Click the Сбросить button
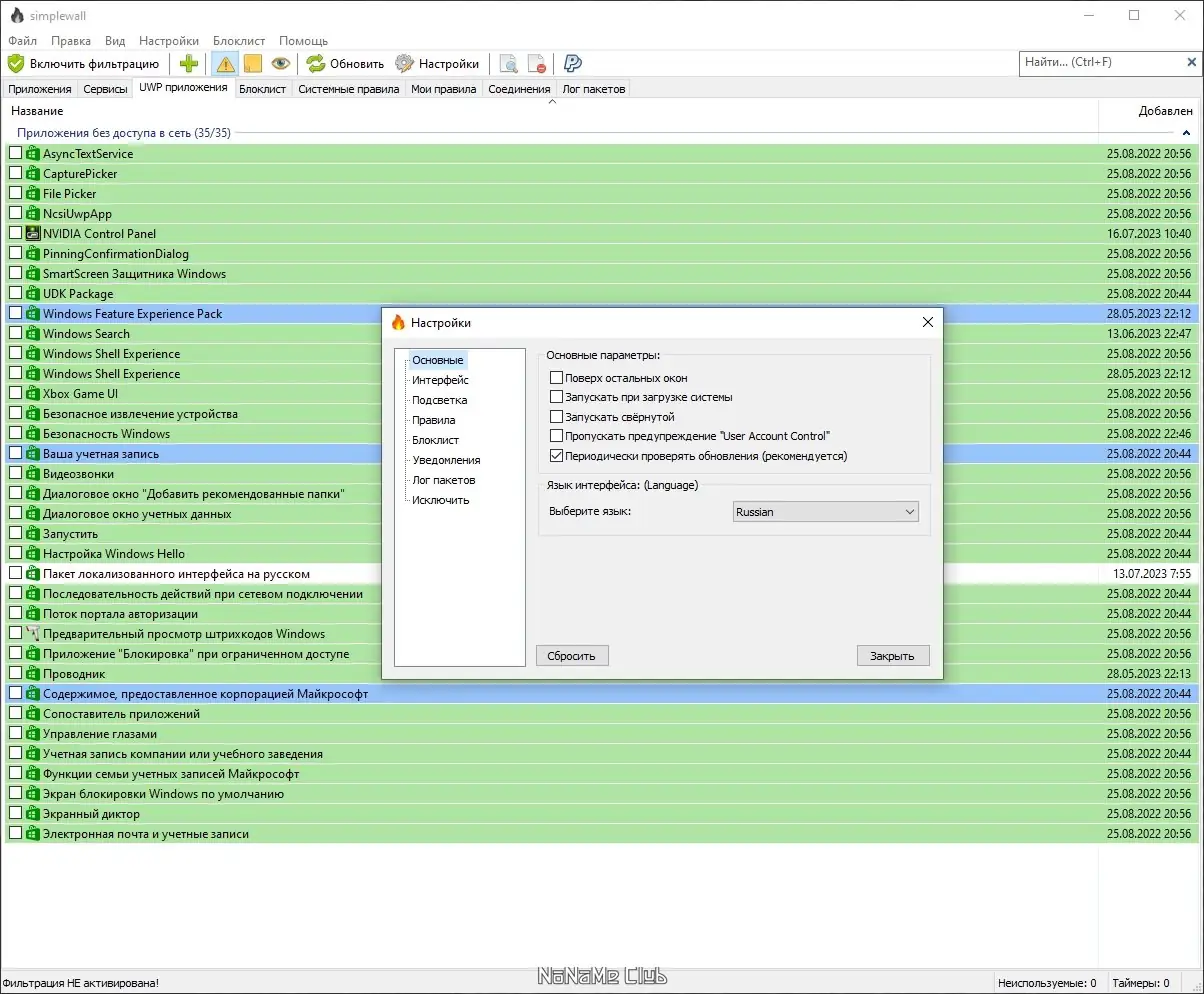This screenshot has width=1204, height=994. pyautogui.click(x=572, y=656)
